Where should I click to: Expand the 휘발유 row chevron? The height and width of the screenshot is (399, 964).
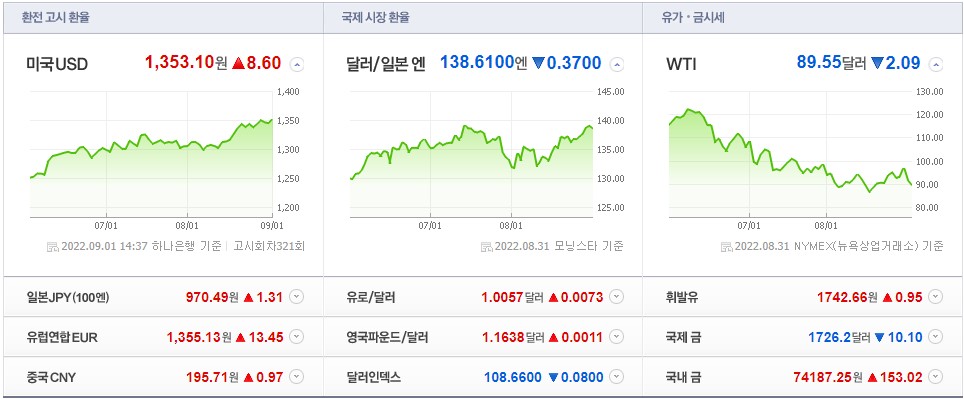click(936, 297)
